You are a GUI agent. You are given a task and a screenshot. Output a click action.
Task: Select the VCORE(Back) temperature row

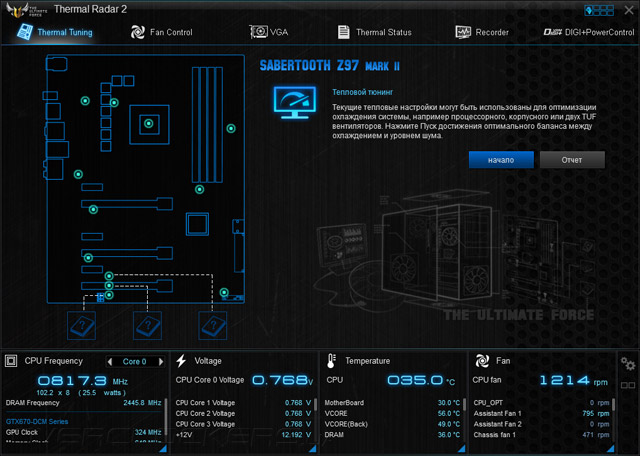click(x=392, y=425)
